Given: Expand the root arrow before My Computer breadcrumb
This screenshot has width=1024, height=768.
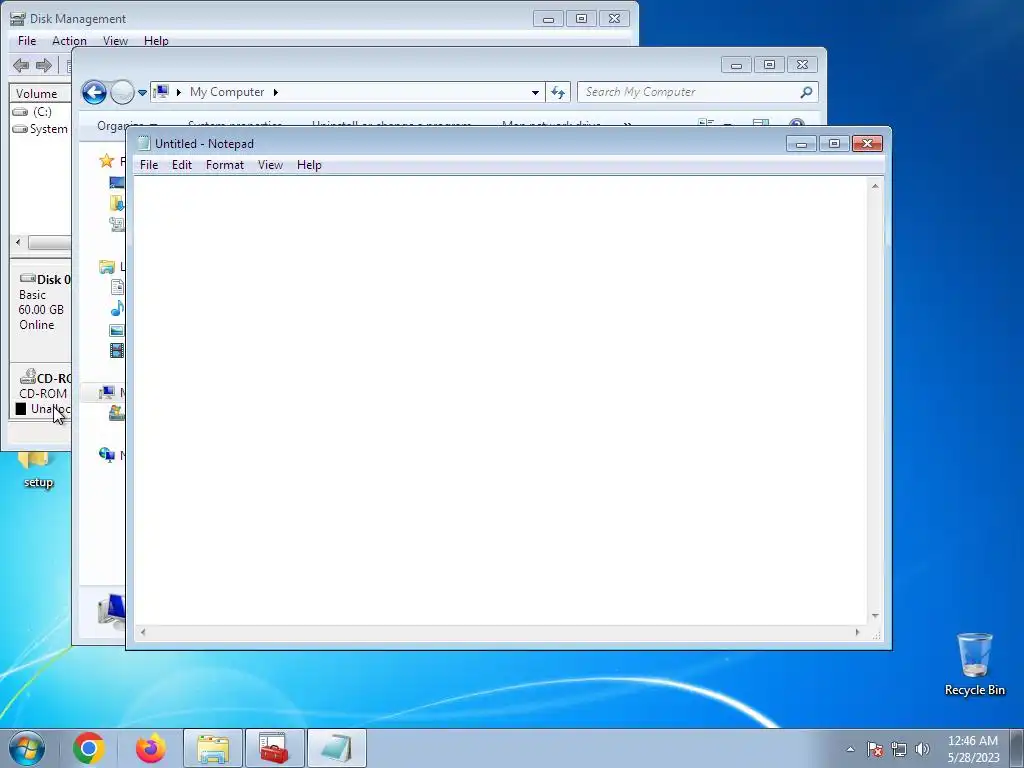Looking at the screenshot, I should click(178, 92).
